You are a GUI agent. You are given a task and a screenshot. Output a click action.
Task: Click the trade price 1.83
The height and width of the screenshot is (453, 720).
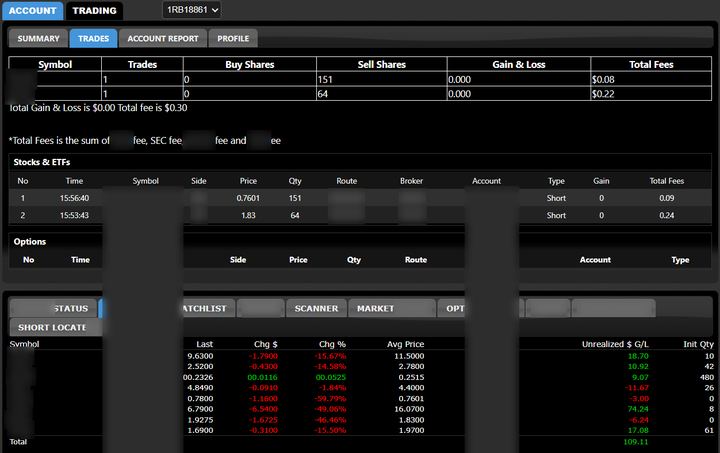coord(248,215)
